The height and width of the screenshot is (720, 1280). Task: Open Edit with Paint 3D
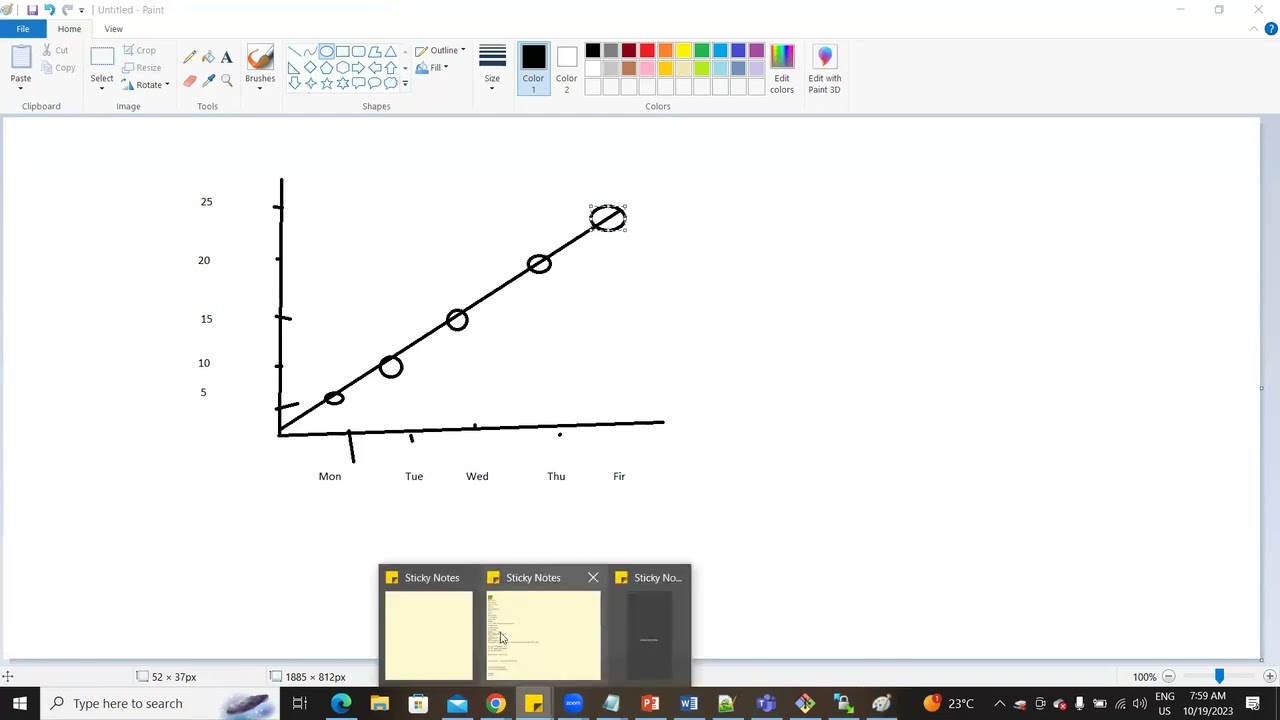coord(825,70)
